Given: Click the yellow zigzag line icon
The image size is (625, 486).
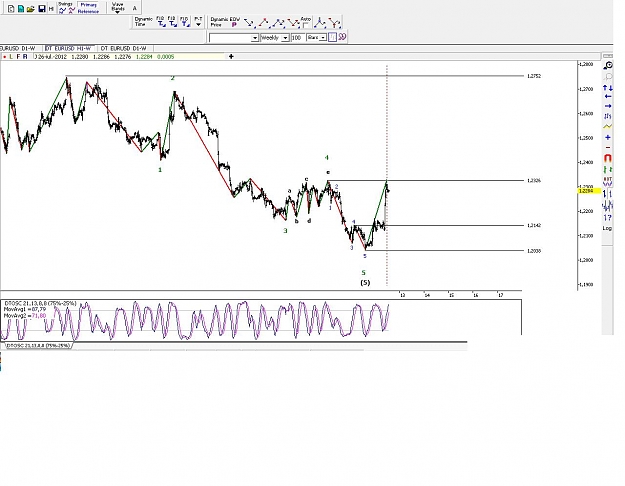Looking at the screenshot, I should point(607,127).
